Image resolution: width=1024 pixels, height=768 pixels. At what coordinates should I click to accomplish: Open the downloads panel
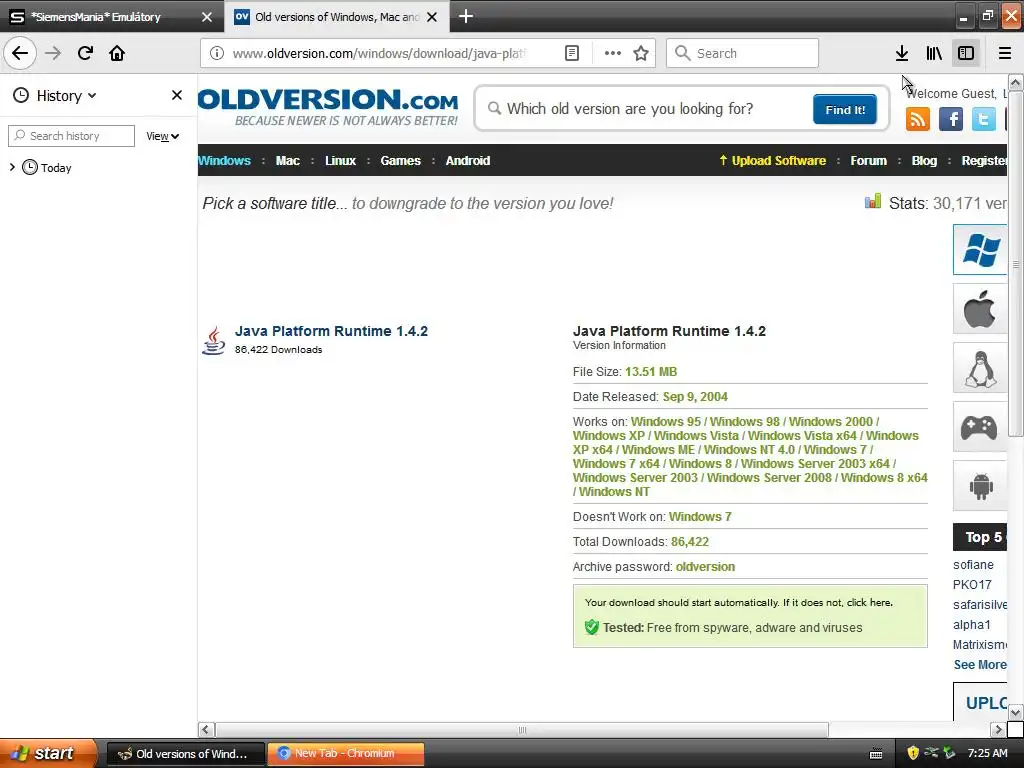tap(902, 53)
